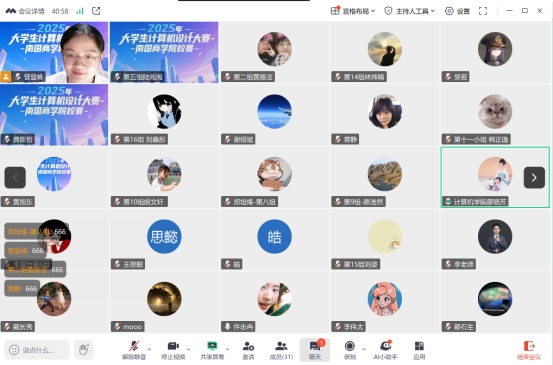Image resolution: width=553 pixels, height=365 pixels.
Task: Expand the 主持人工具 host tools dropdown
Action: tap(409, 11)
